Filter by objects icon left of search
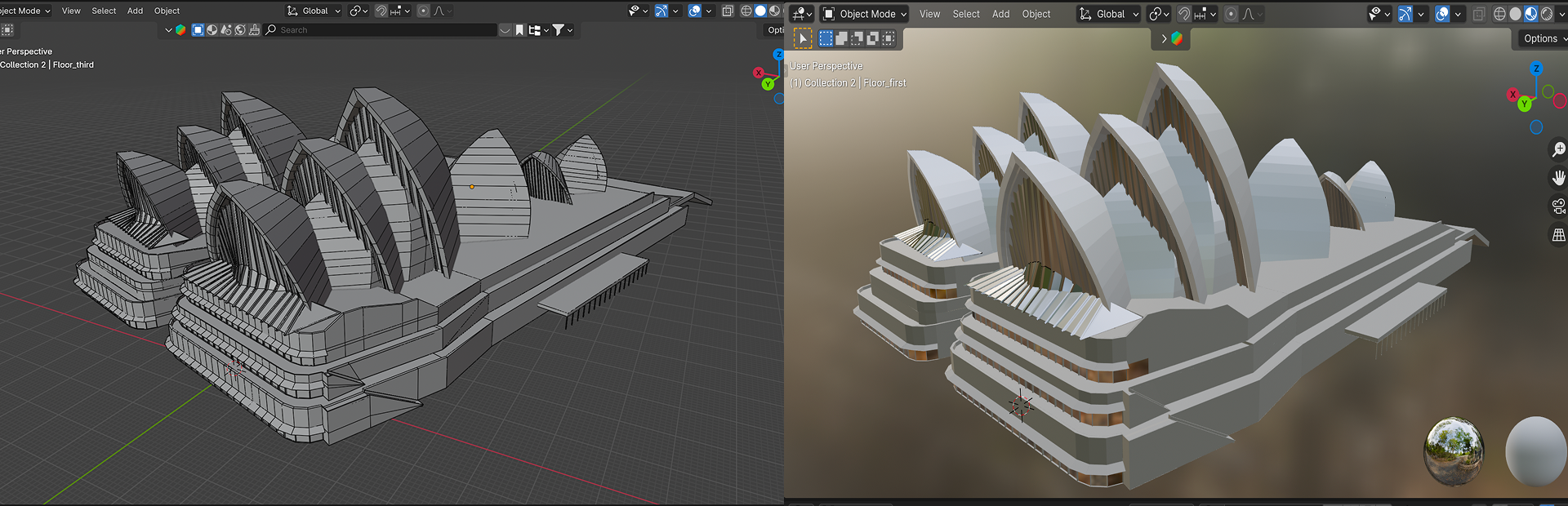Screen dimensions: 1568x506 click(198, 30)
